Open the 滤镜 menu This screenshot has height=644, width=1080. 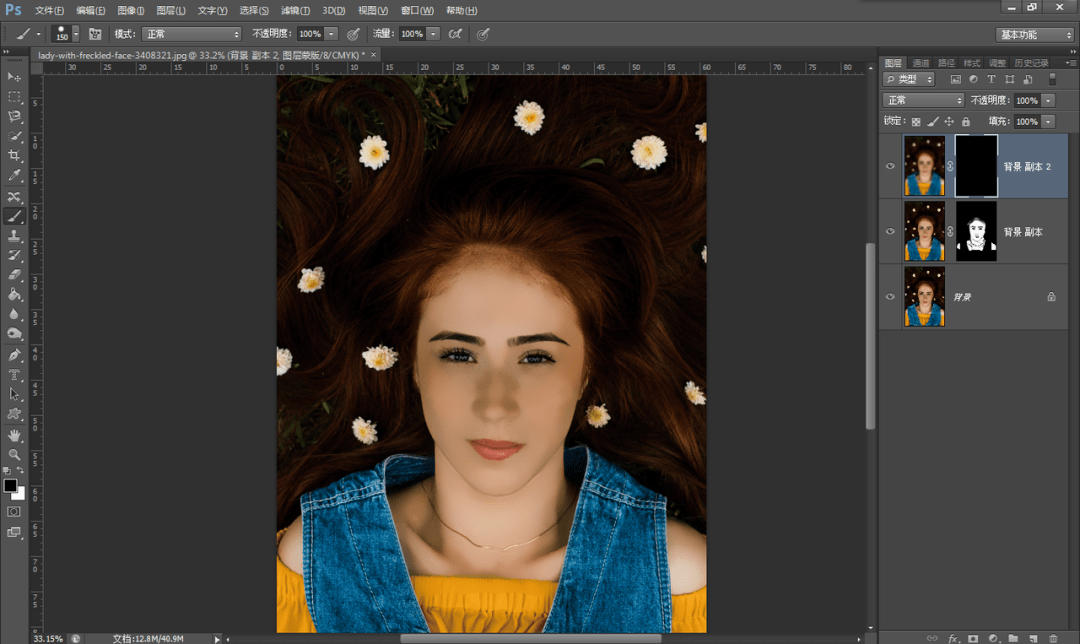coord(295,10)
